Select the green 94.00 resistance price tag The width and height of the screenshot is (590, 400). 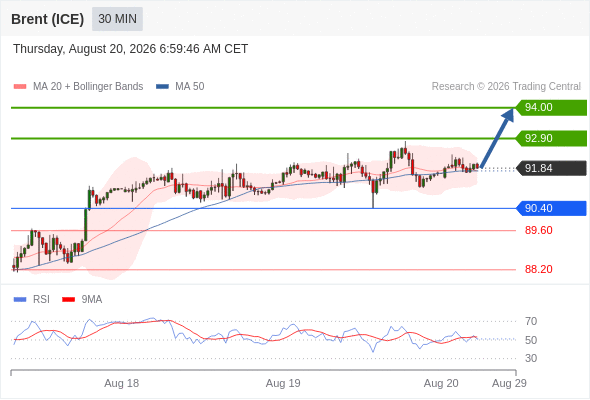pos(551,108)
